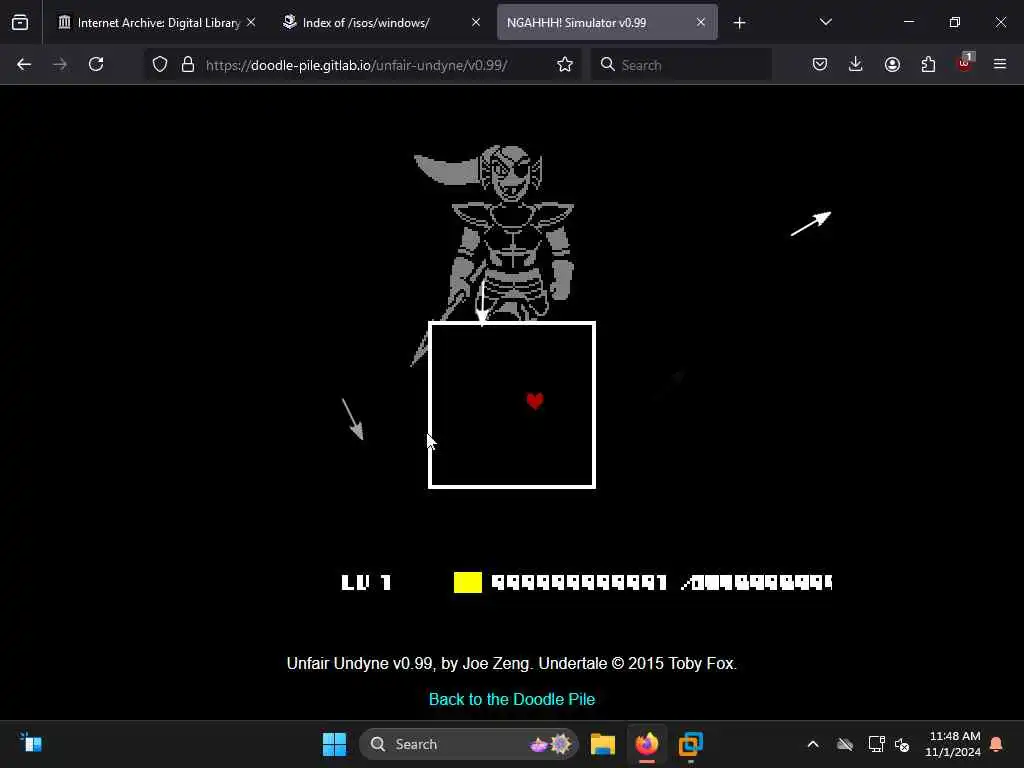The image size is (1024, 768).
Task: Open the muted volume tray icon
Action: (903, 744)
